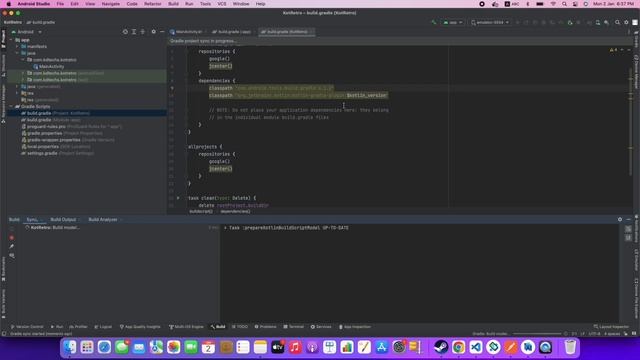Expand the res folder
The height and width of the screenshot is (360, 640).
(17, 93)
